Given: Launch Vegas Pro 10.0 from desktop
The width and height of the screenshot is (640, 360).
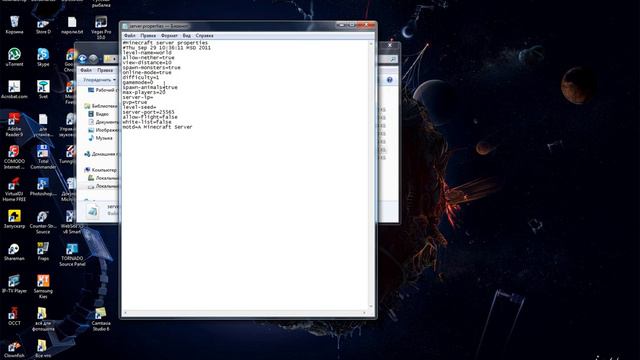Looking at the screenshot, I should coord(101,27).
